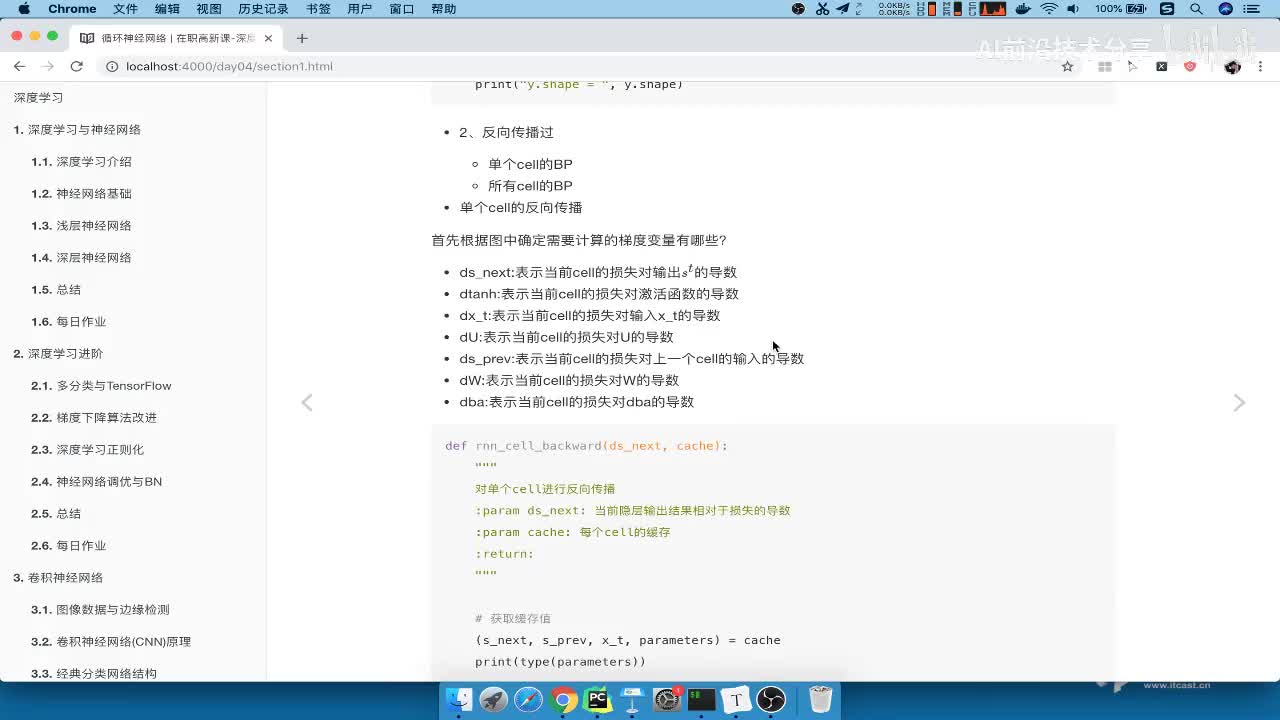Open Finder from the dock

[459, 699]
